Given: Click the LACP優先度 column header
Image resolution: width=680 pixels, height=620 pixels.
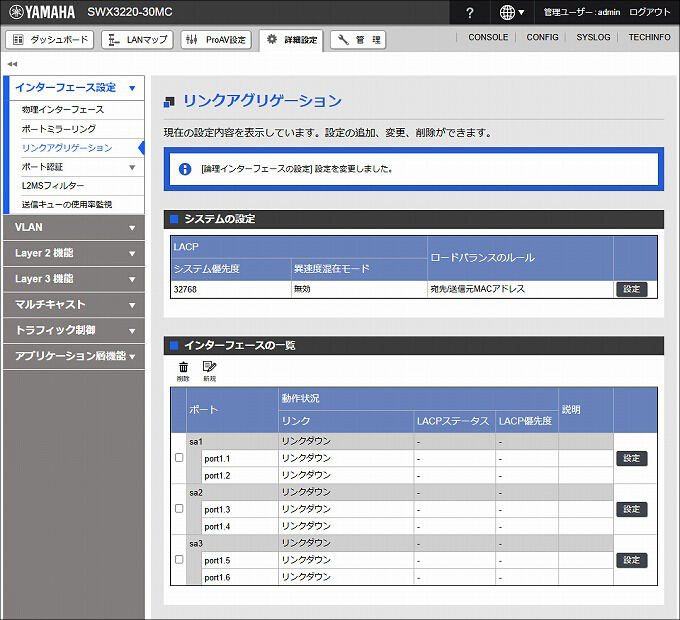Looking at the screenshot, I should click(525, 421).
